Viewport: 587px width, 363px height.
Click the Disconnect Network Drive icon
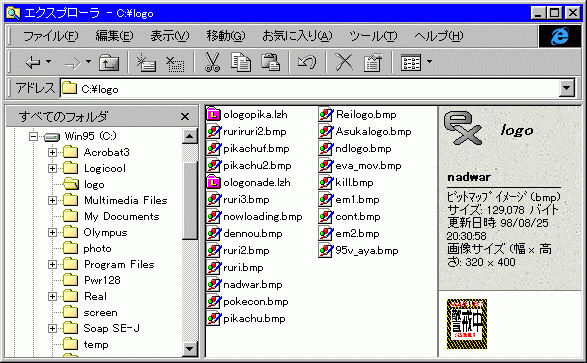175,63
